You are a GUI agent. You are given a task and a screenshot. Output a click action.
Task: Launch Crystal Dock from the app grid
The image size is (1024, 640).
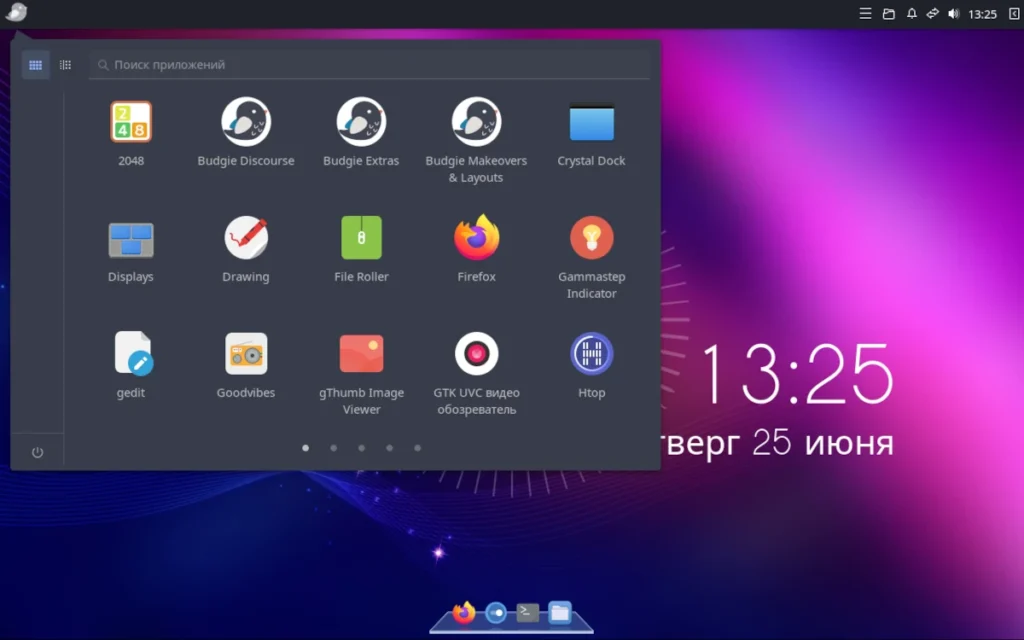pos(591,134)
